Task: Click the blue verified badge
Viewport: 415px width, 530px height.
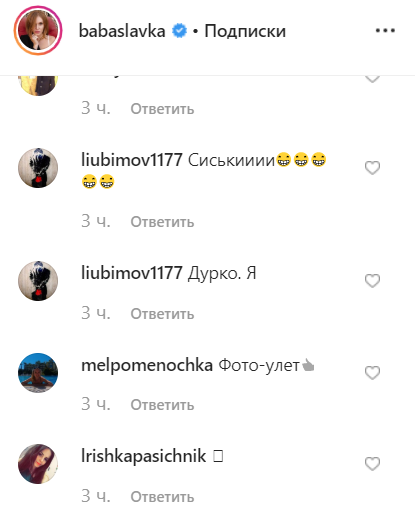Action: click(x=179, y=31)
